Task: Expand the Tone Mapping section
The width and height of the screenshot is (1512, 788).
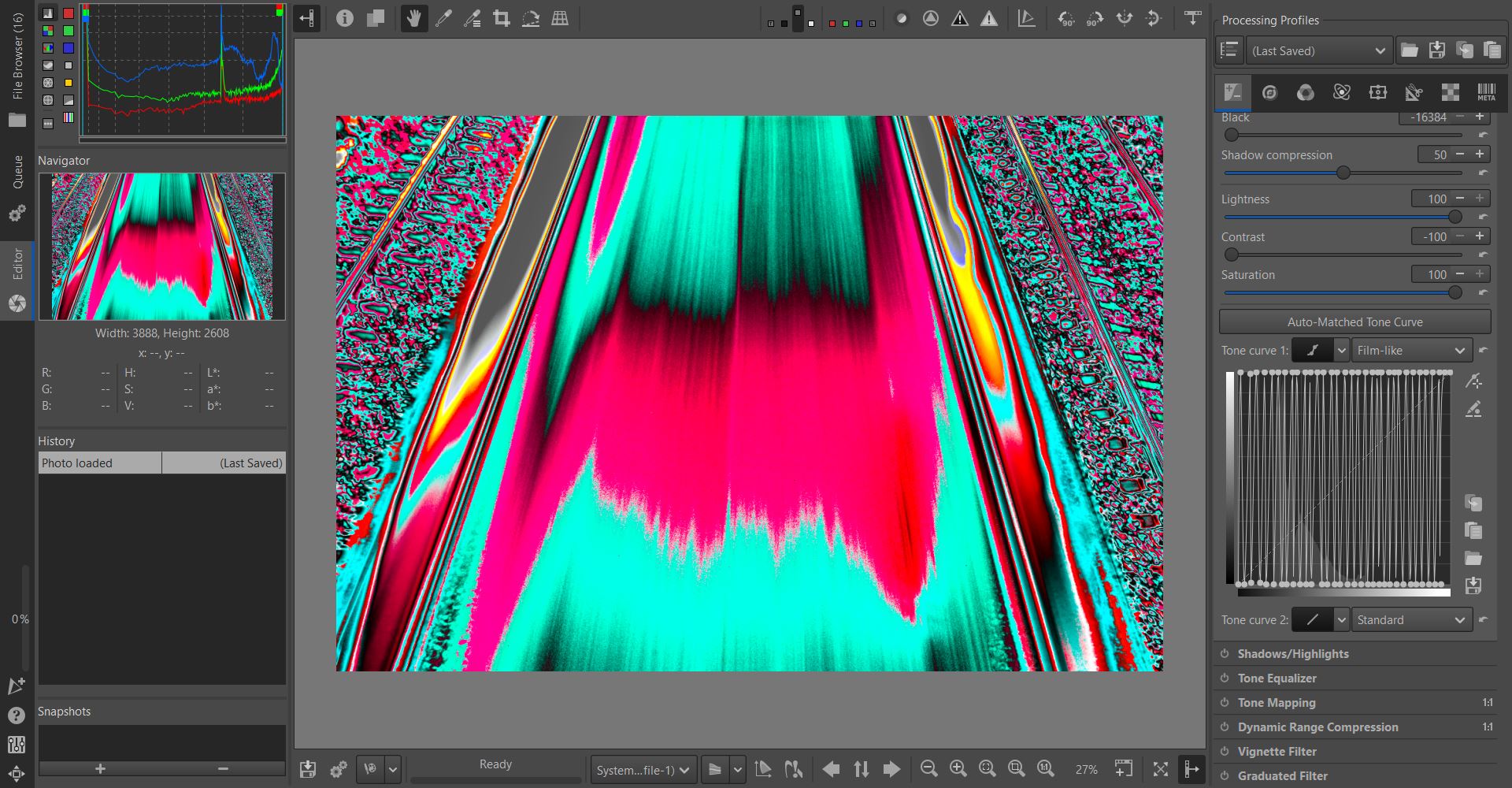Action: click(1277, 703)
